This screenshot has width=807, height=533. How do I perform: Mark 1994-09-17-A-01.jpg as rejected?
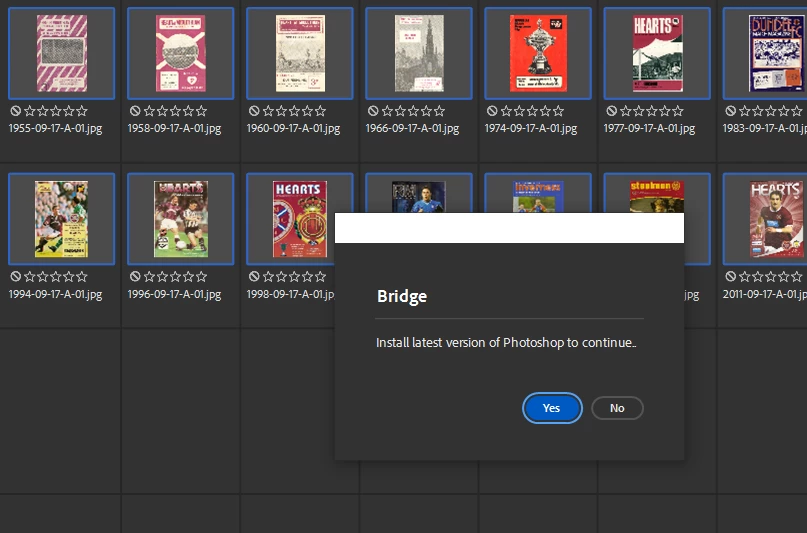coord(15,276)
